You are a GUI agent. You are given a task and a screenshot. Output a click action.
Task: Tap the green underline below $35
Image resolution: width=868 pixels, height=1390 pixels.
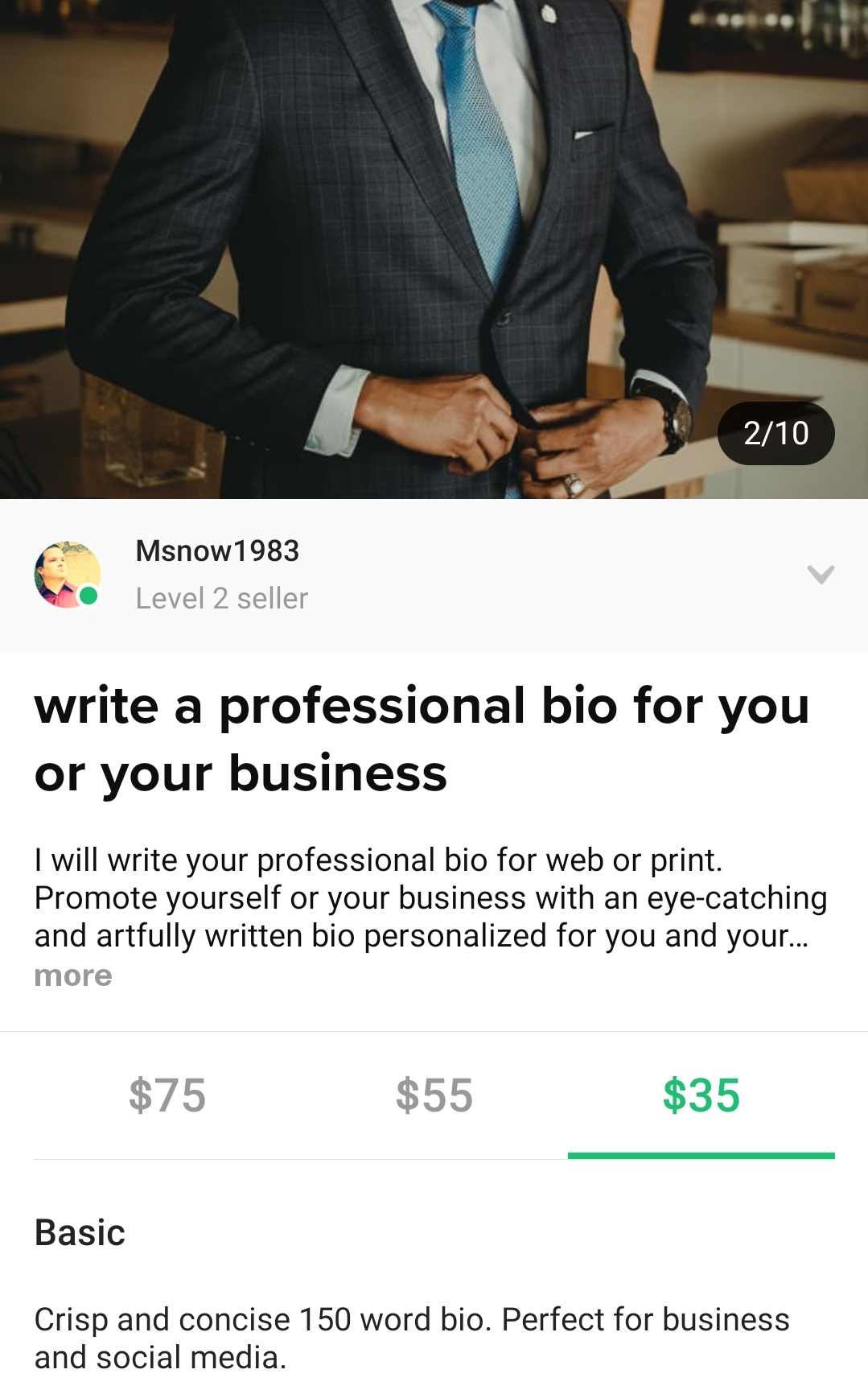[x=701, y=1156]
